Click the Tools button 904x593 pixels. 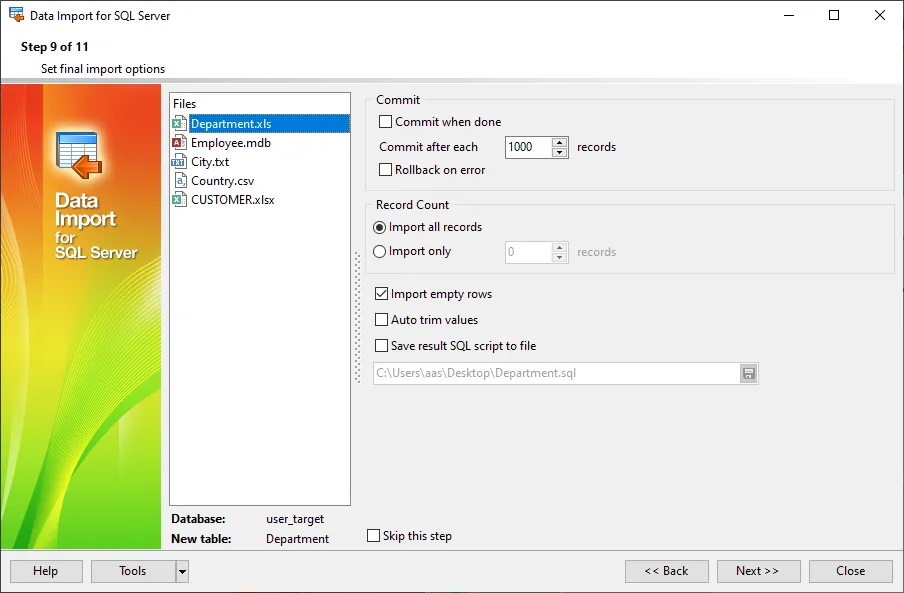[133, 571]
